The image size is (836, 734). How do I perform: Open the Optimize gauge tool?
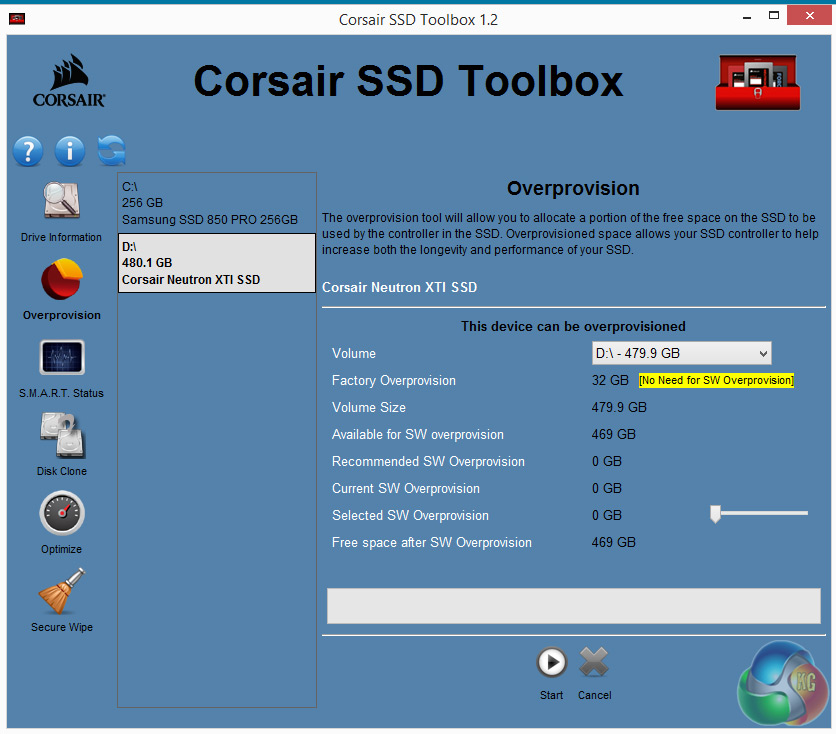pyautogui.click(x=61, y=515)
